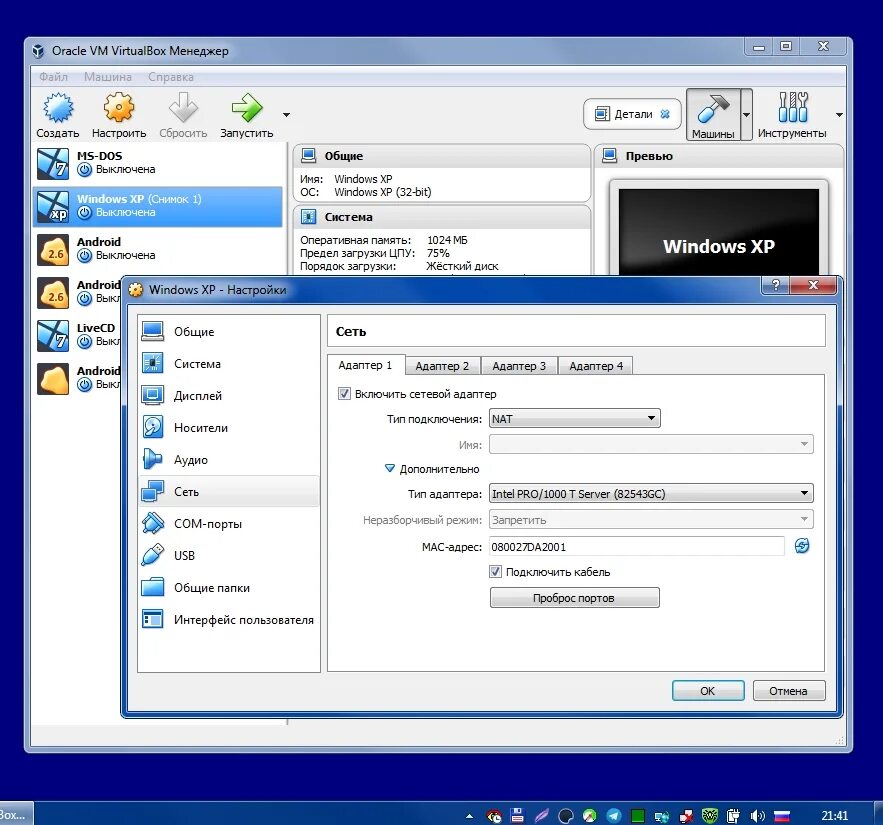
Task: Select the Сеть settings category
Action: click(229, 492)
